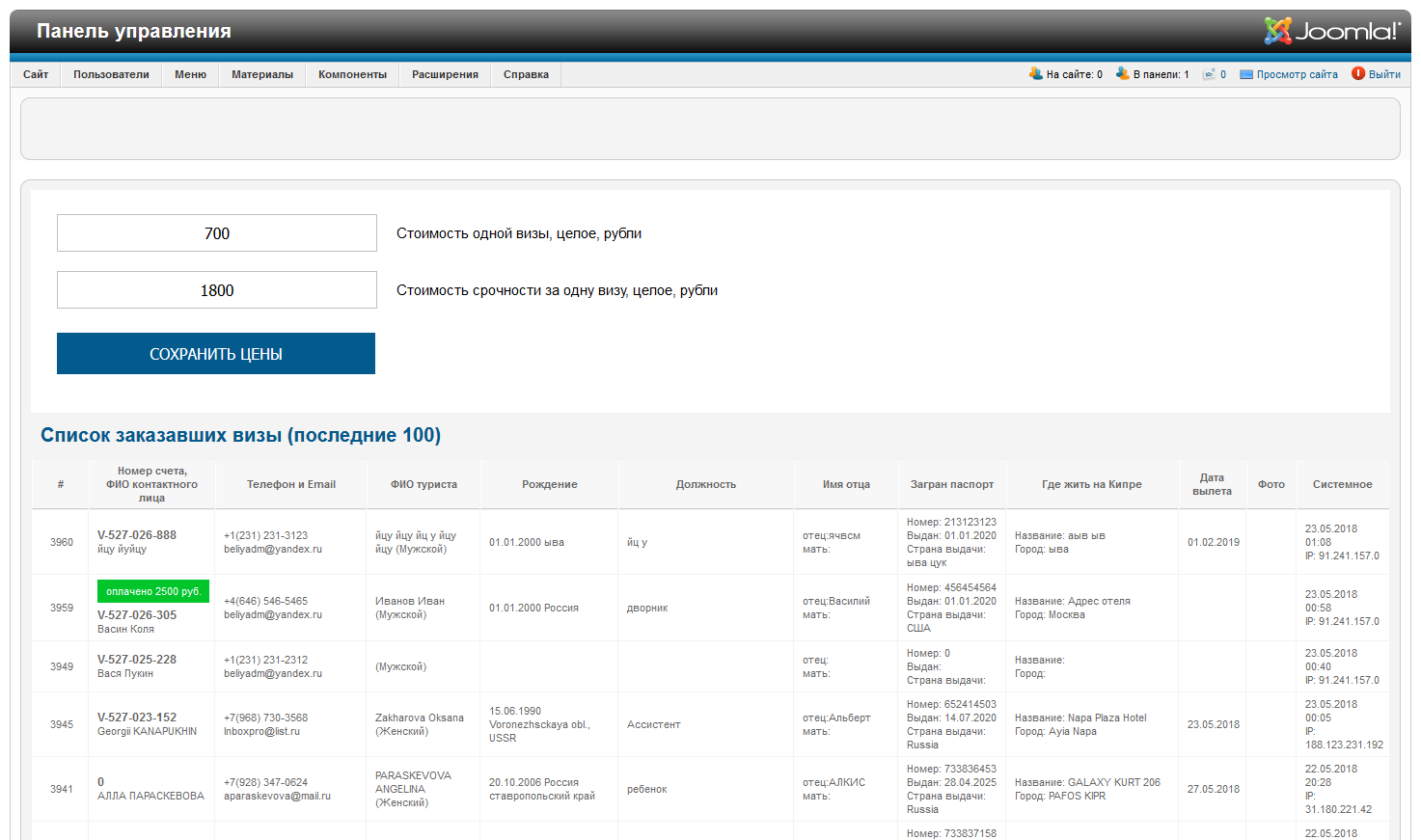Click the users icon beside "В панели: 1"
The height and width of the screenshot is (840, 1421).
click(x=1123, y=73)
